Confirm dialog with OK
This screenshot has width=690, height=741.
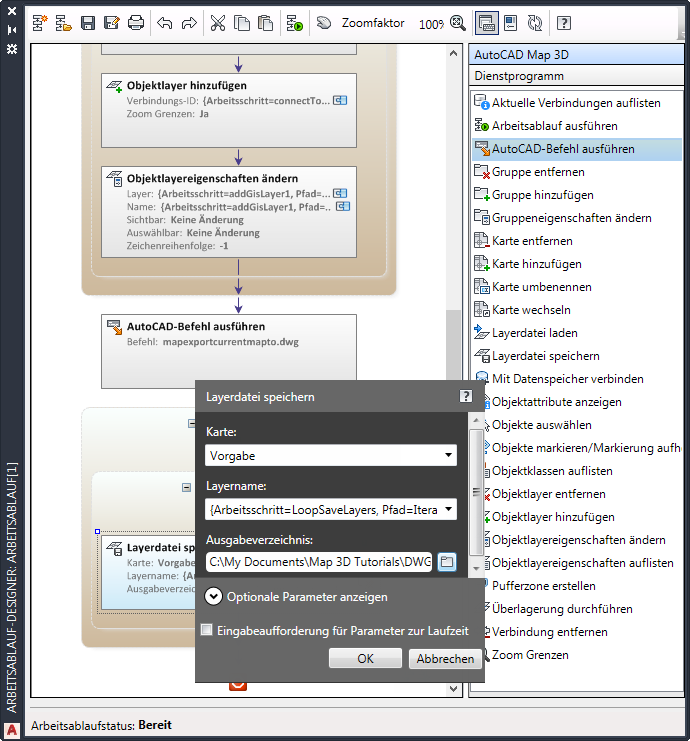pyautogui.click(x=365, y=658)
